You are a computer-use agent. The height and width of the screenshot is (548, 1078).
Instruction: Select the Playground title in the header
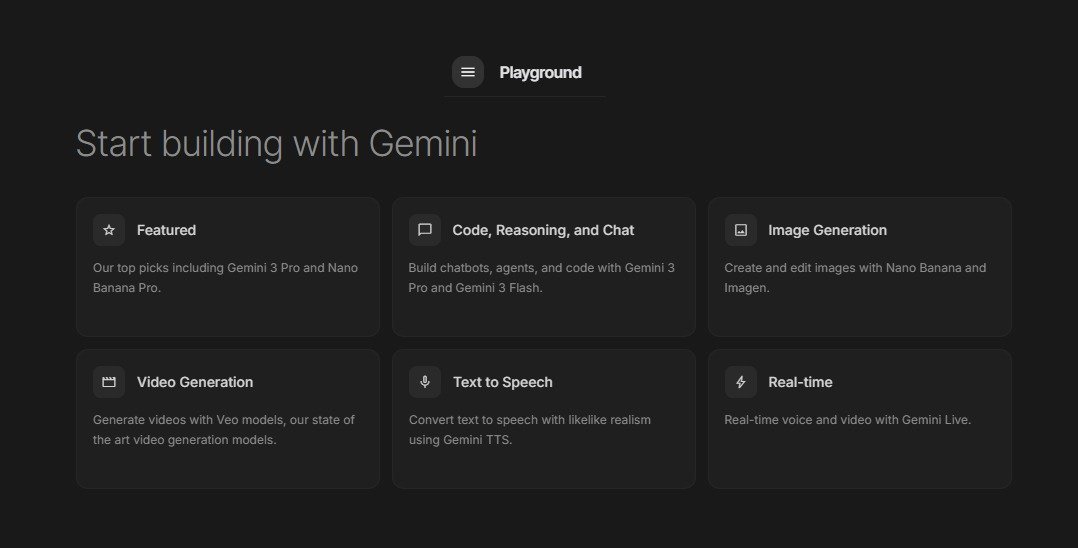(540, 72)
